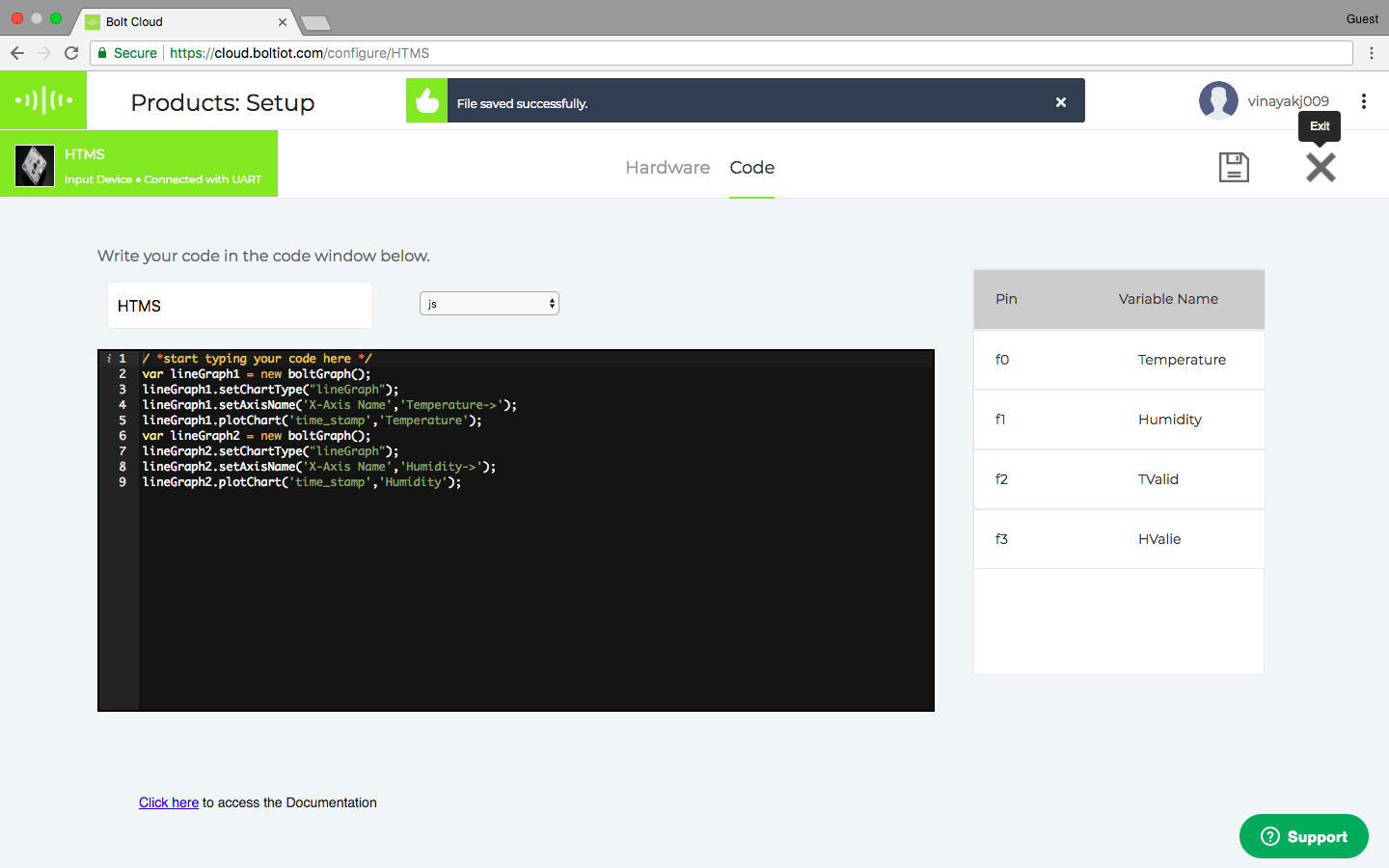Select the Code tab

click(x=751, y=168)
